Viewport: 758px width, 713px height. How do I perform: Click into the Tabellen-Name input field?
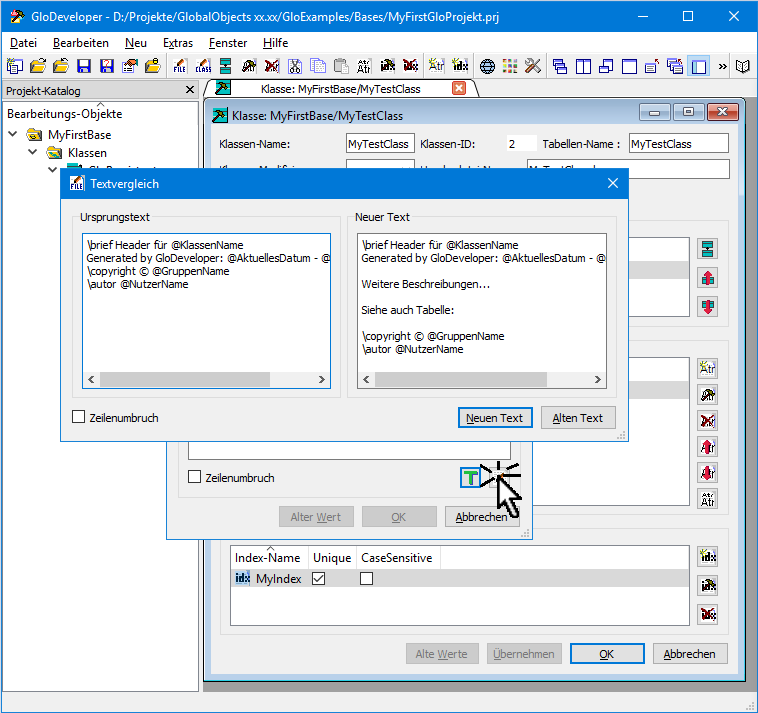tap(679, 144)
